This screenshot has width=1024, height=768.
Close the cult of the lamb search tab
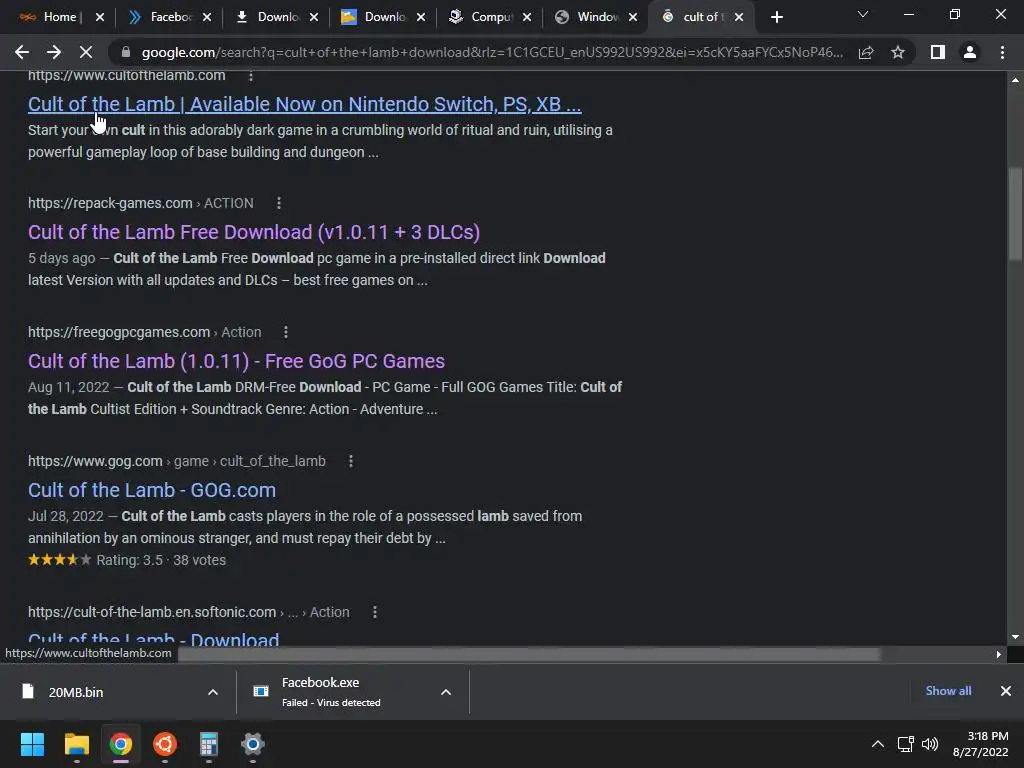[739, 17]
